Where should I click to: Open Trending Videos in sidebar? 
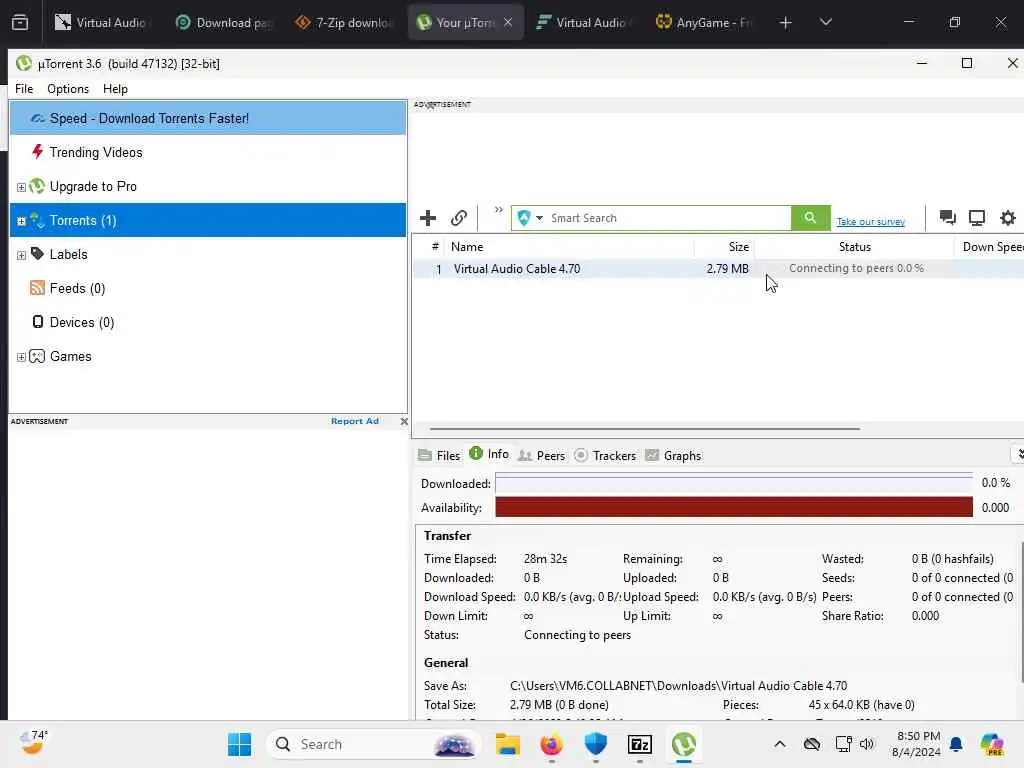click(96, 152)
